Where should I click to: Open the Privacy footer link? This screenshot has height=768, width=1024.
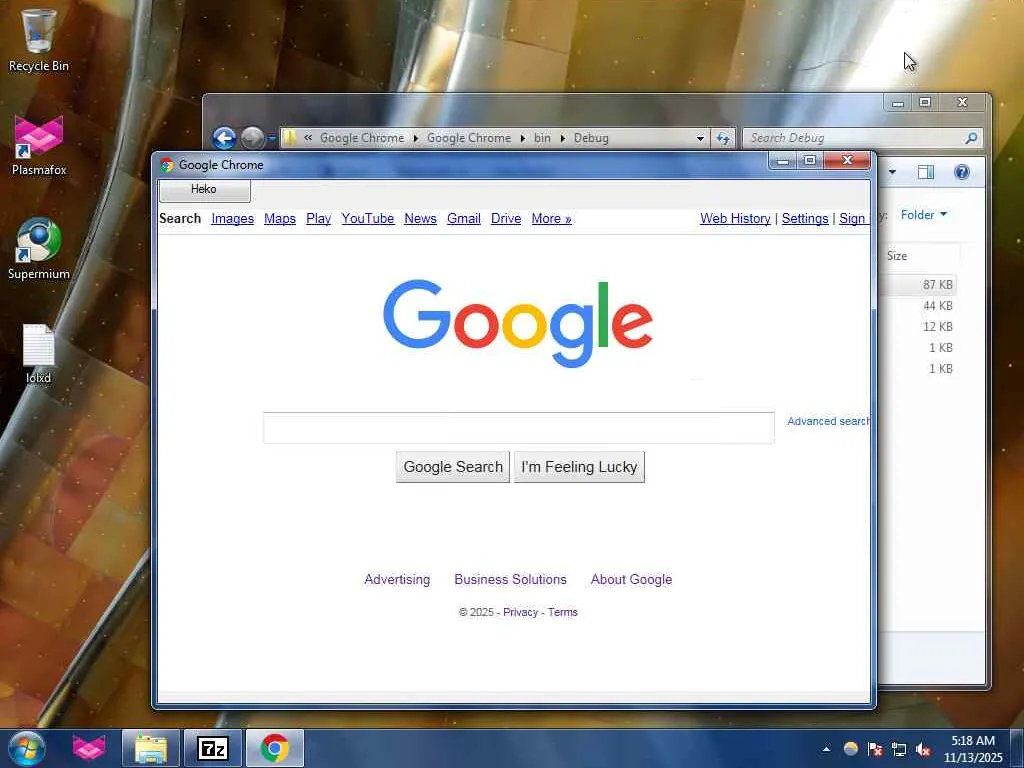coord(520,612)
